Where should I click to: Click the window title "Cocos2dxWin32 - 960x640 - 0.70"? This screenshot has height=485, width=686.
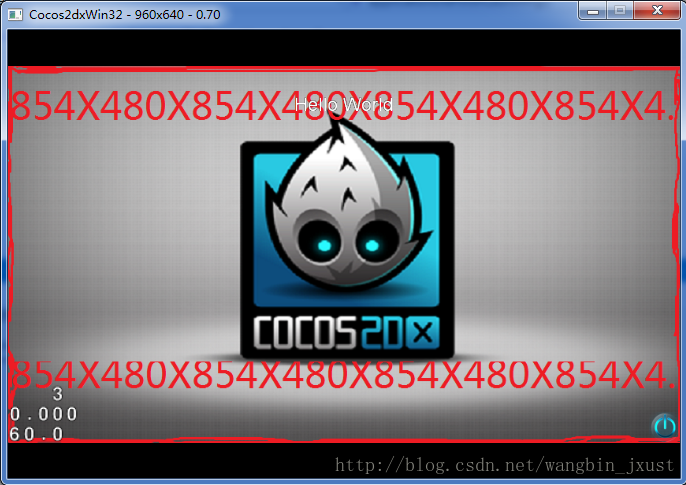(x=125, y=14)
